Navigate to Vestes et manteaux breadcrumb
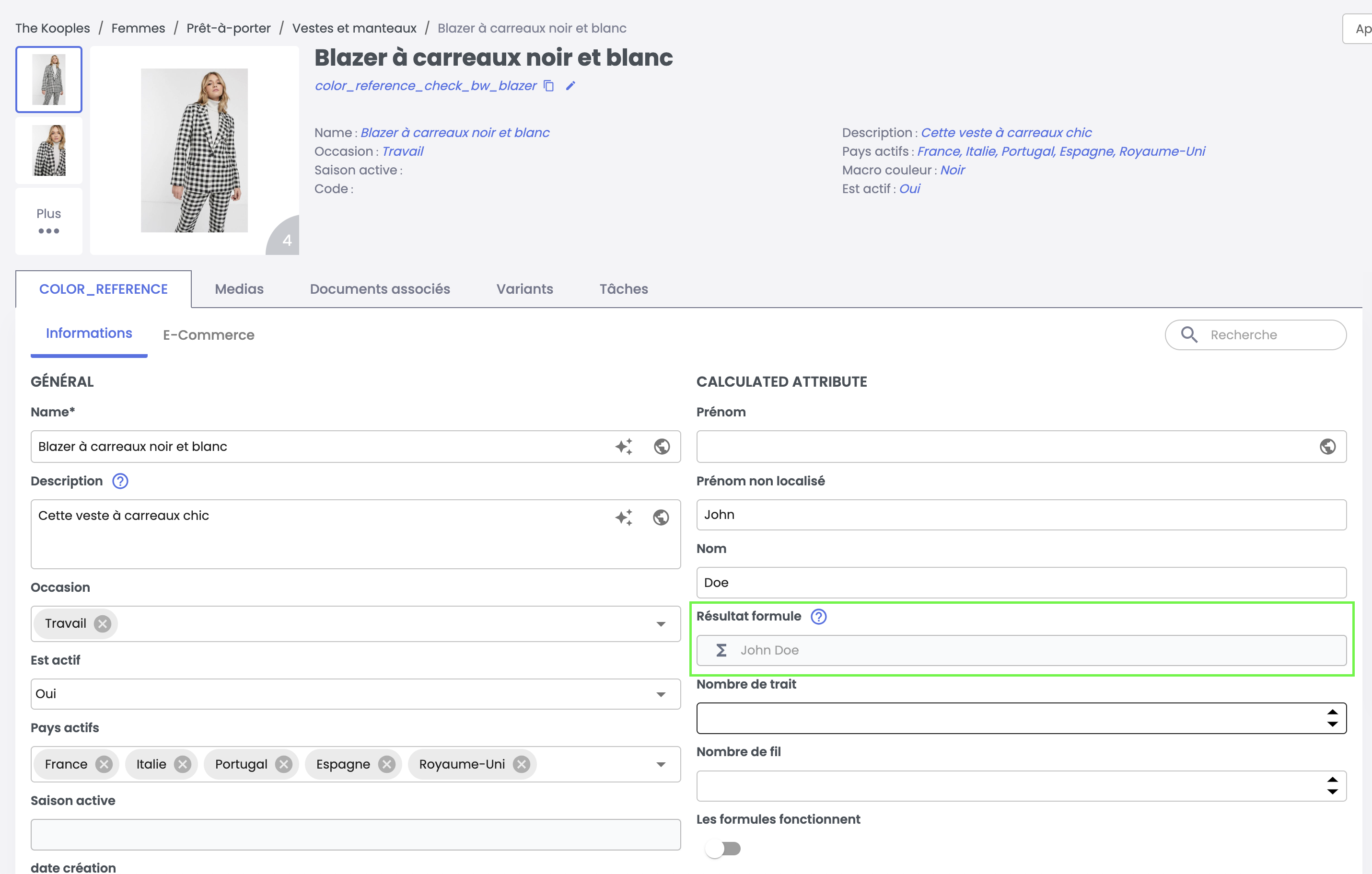Viewport: 1372px width, 874px height. [354, 28]
